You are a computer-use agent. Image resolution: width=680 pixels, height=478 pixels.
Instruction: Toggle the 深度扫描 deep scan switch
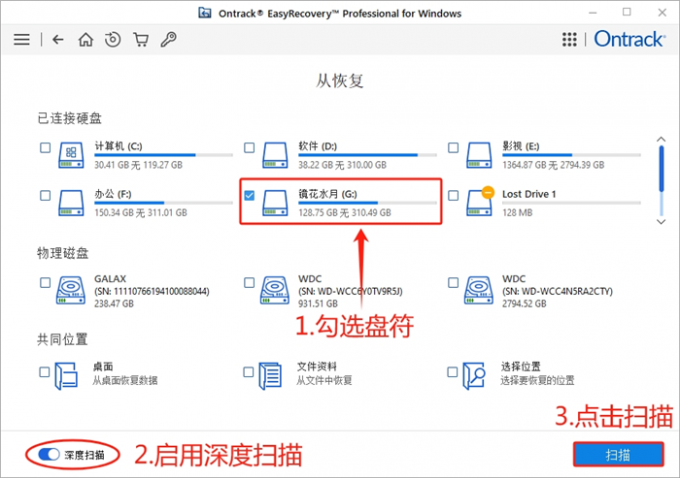(x=49, y=454)
